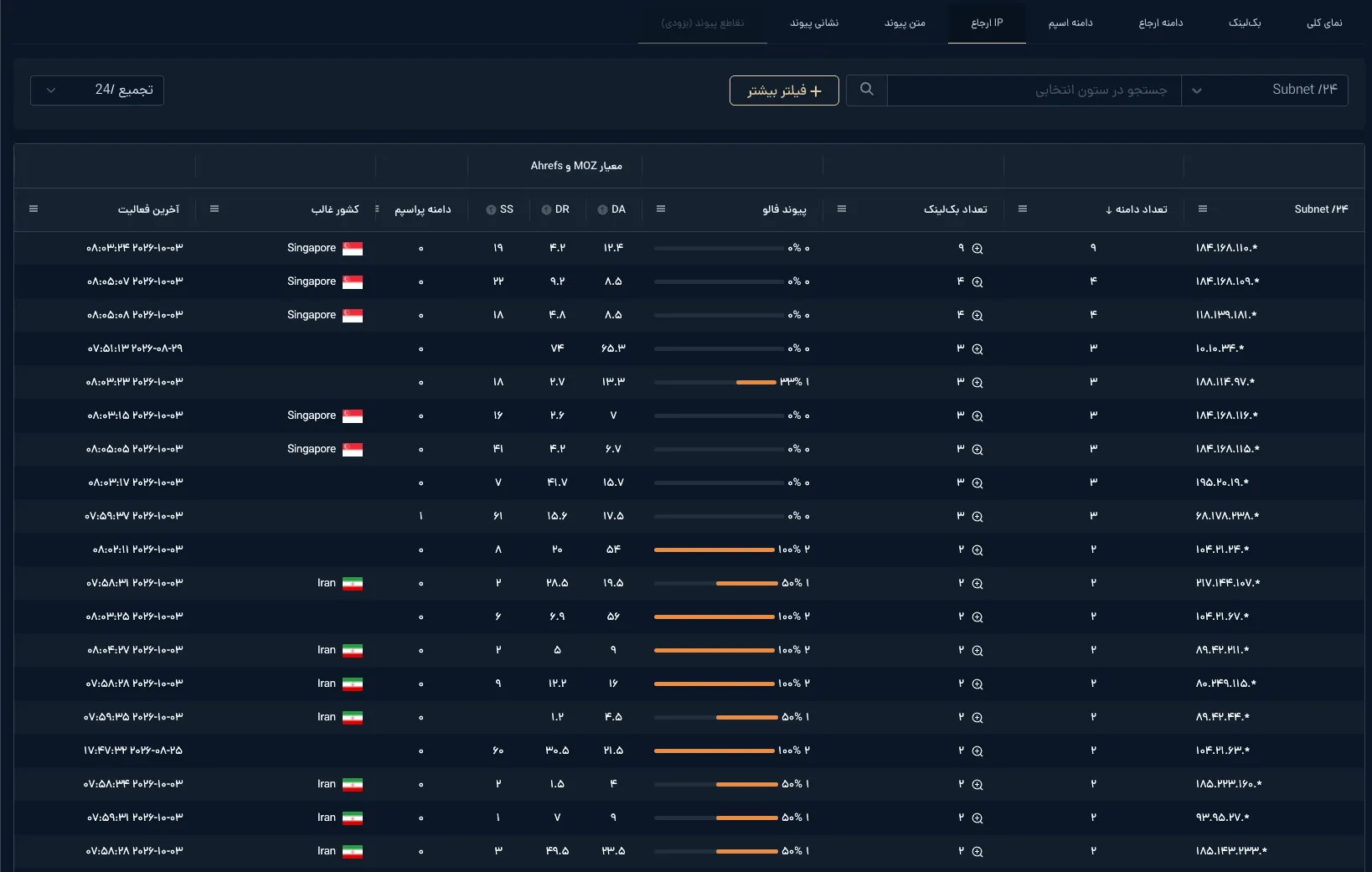1372x872 pixels.
Task: Click the info icon beside DR
Action: 546,210
